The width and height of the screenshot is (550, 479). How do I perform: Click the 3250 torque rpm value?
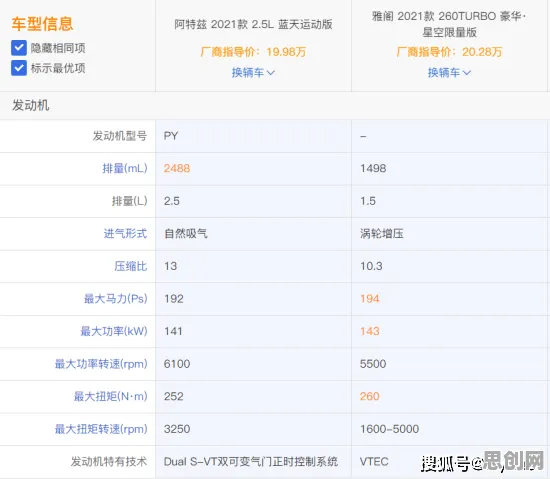(177, 429)
